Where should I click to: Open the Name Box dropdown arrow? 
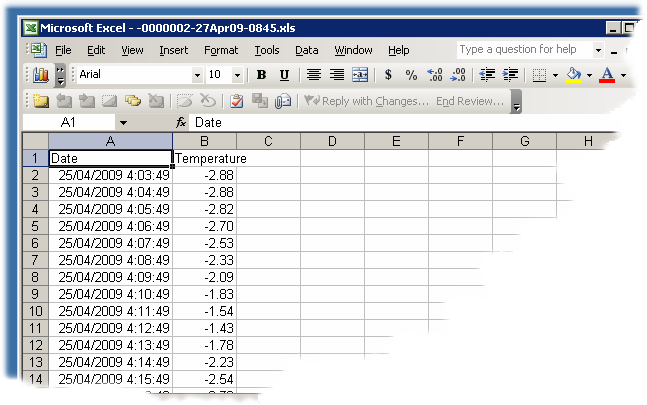(123, 122)
